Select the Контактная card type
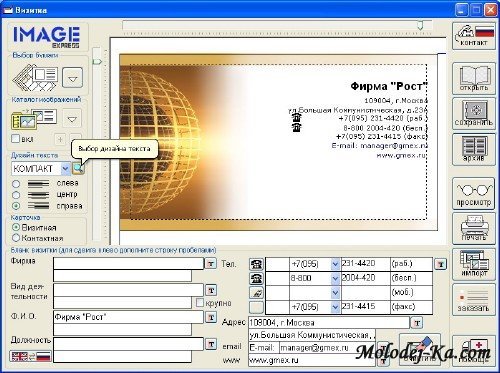Image resolution: width=500 pixels, height=373 pixels. click(x=16, y=238)
